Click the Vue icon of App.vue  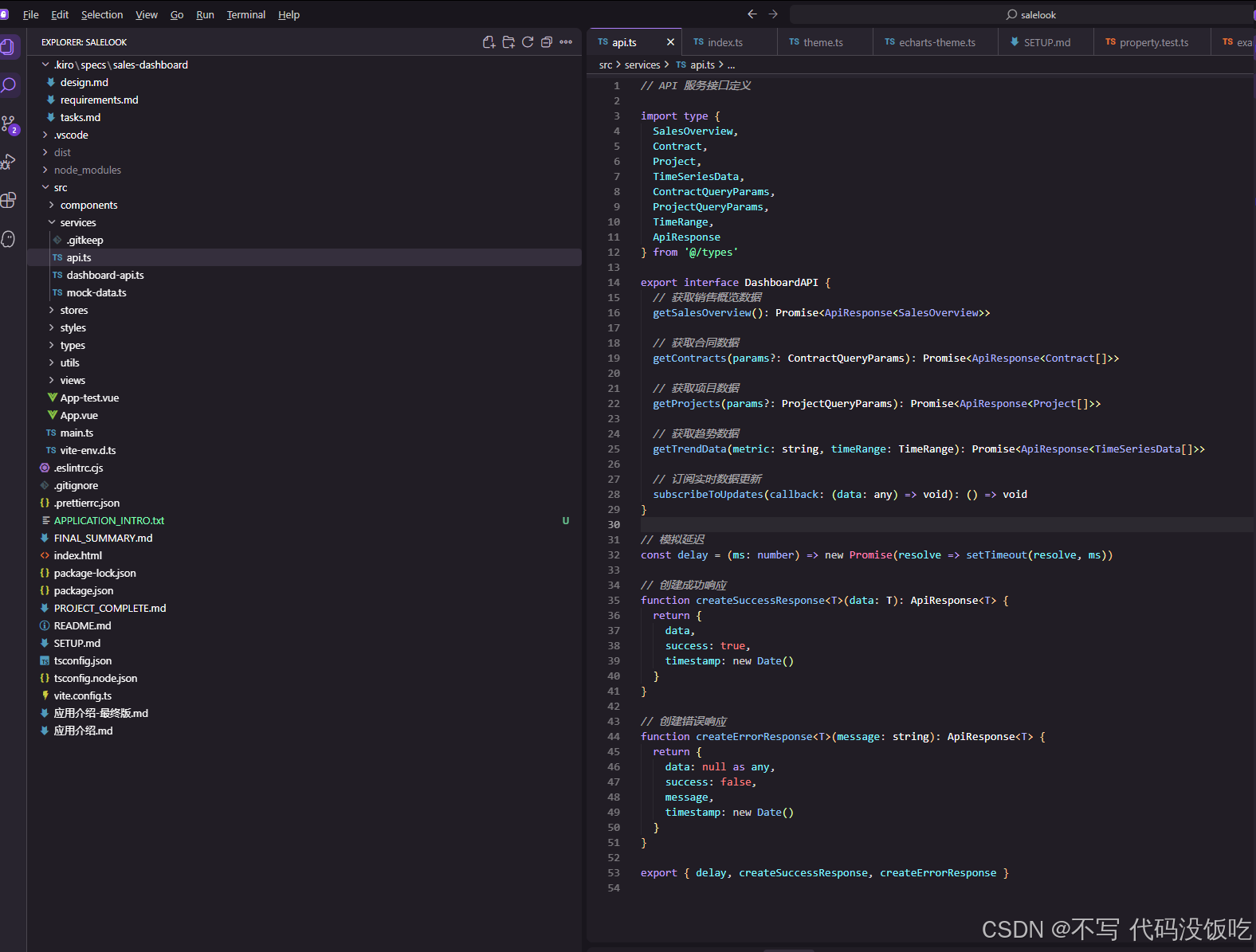[52, 415]
